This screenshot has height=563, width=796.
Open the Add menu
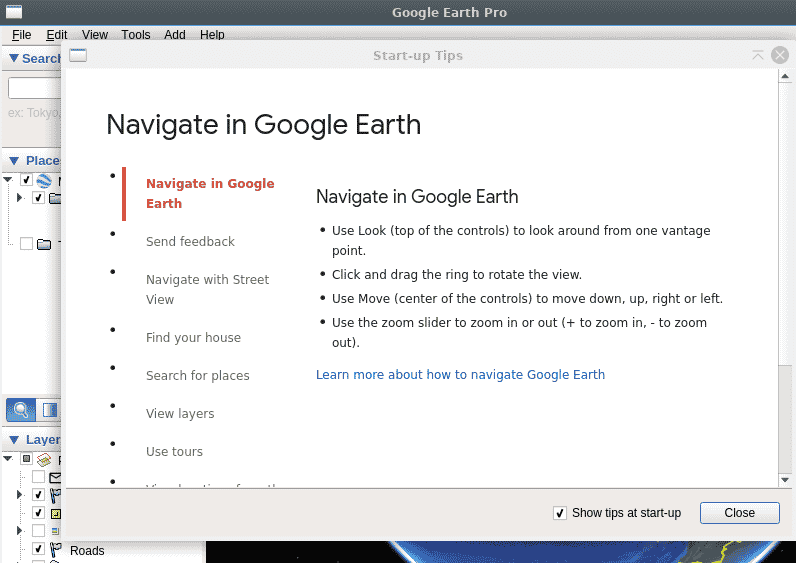pos(175,35)
